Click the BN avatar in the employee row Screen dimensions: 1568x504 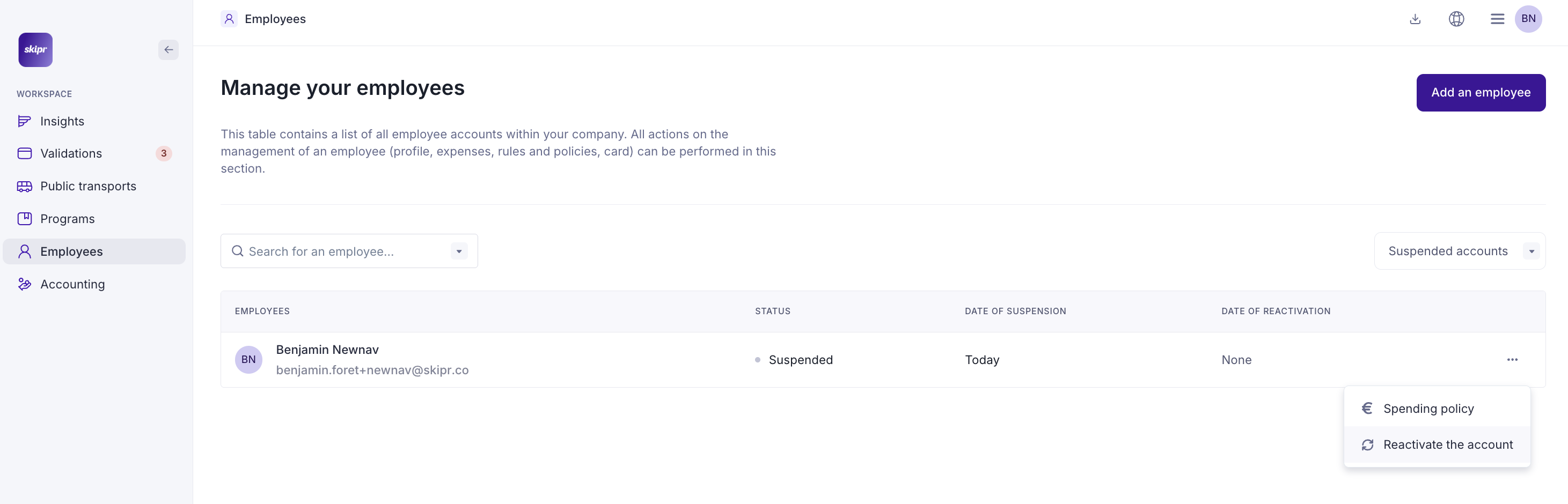[x=248, y=360]
